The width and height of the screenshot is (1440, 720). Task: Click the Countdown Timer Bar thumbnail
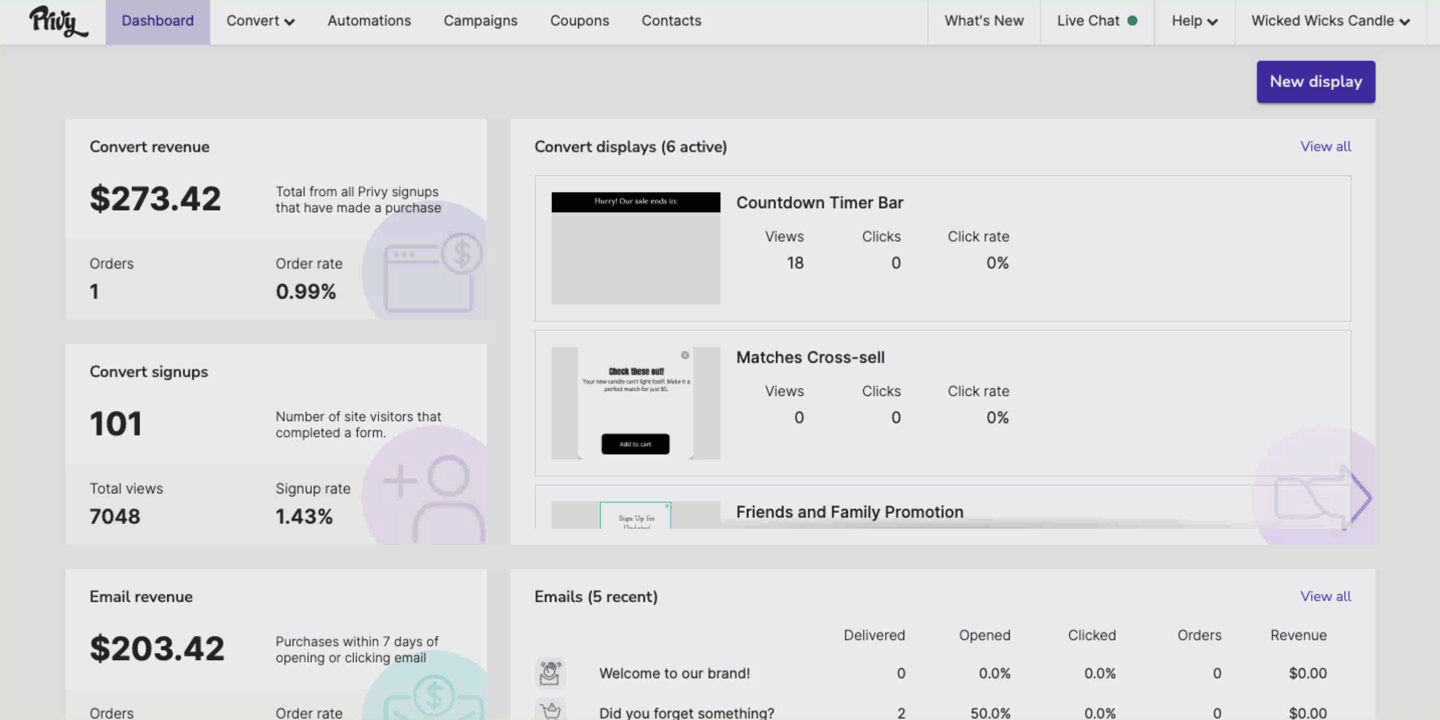[636, 248]
